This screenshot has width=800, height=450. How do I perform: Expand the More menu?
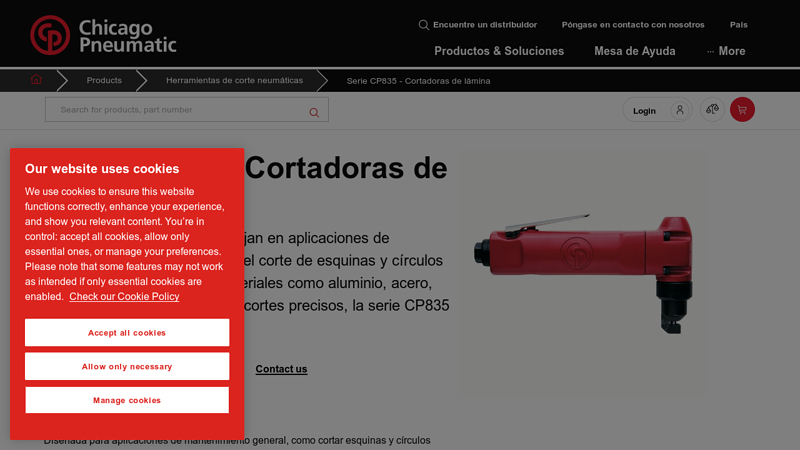[726, 51]
